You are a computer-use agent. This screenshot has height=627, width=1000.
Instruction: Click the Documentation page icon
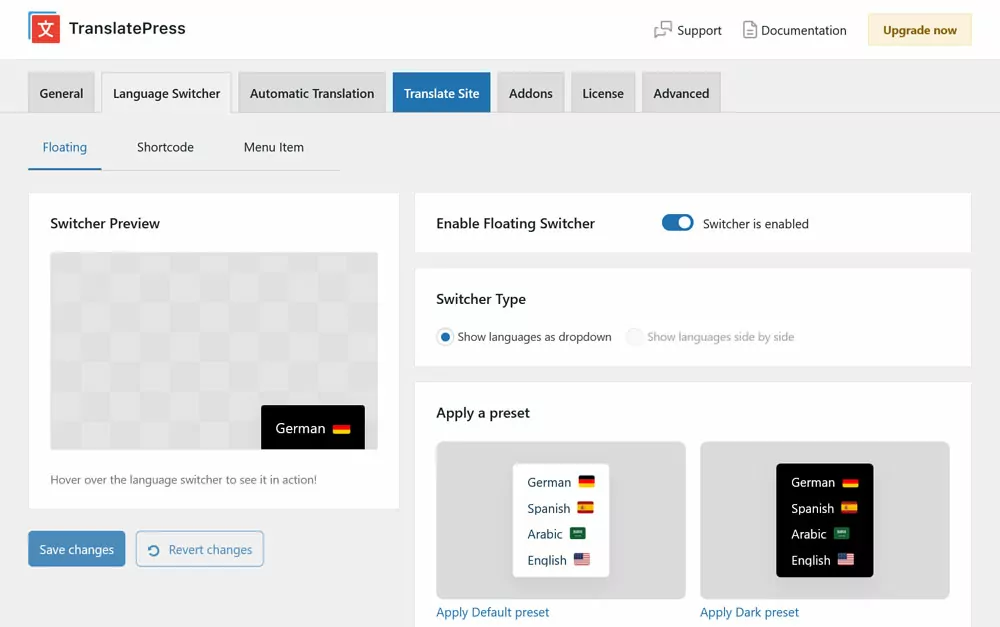coord(749,30)
